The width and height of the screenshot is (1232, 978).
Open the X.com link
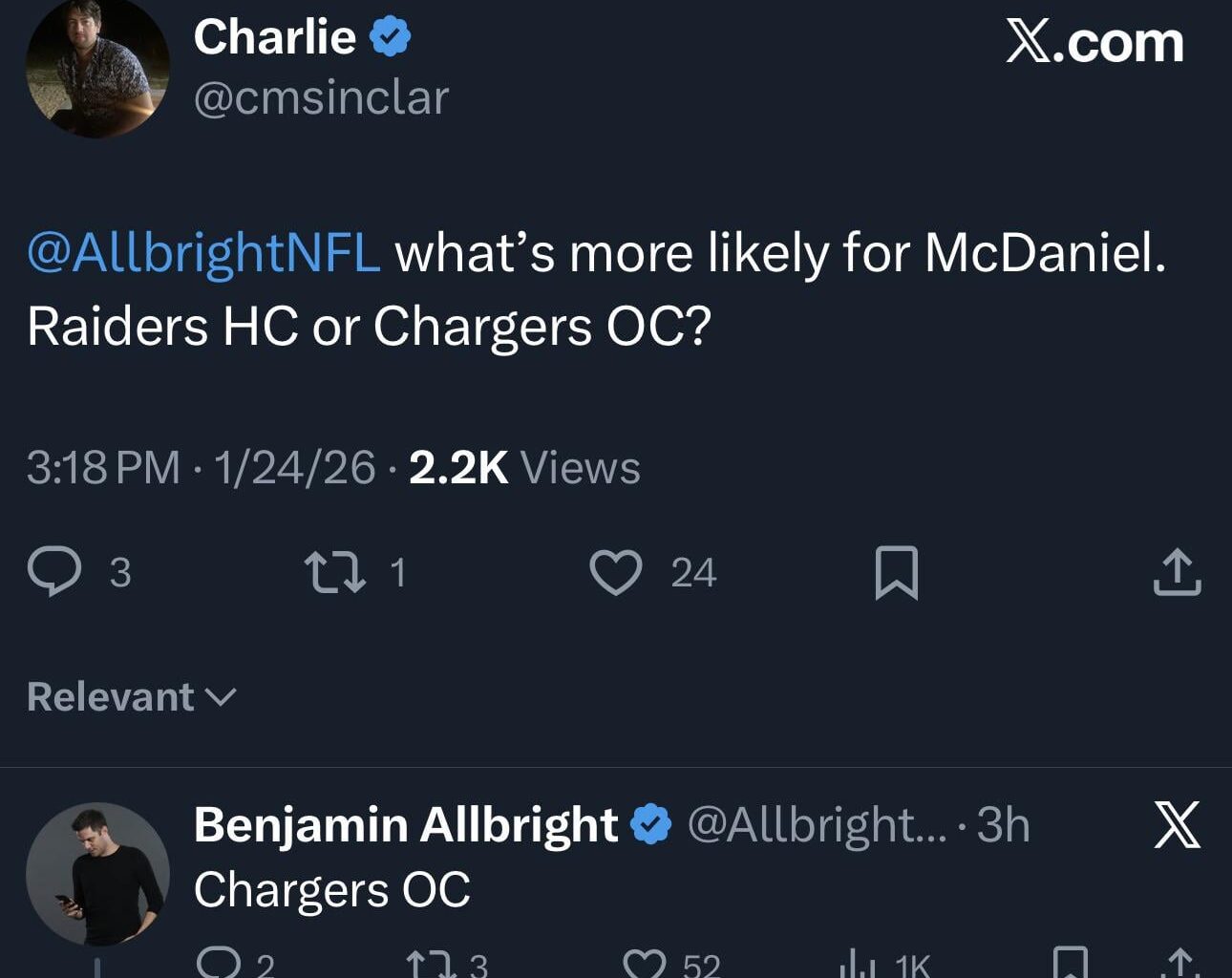pyautogui.click(x=1093, y=43)
